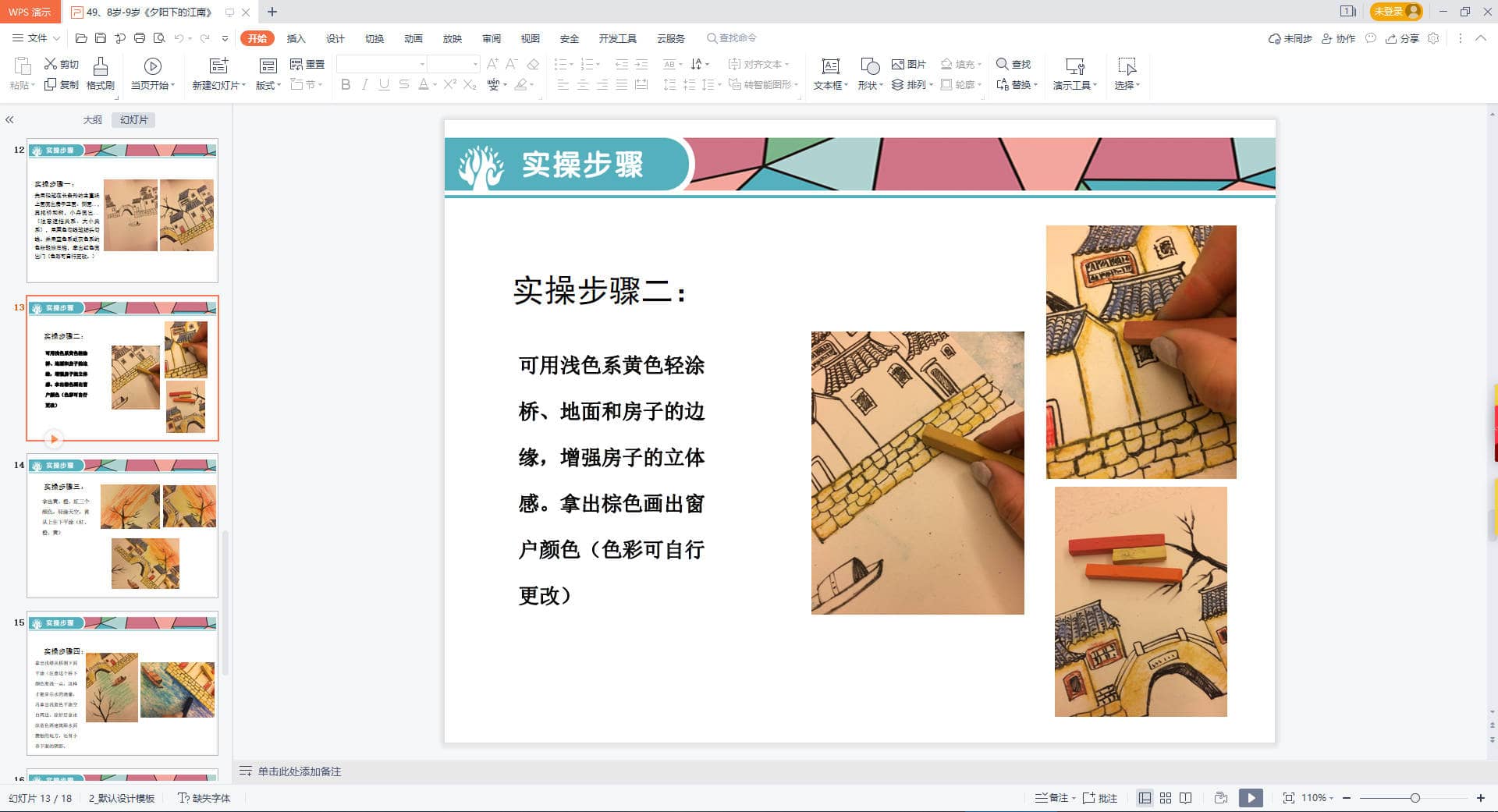Open the 排列 arrange dropdown
Viewport: 1498px width, 812px height.
tap(912, 84)
